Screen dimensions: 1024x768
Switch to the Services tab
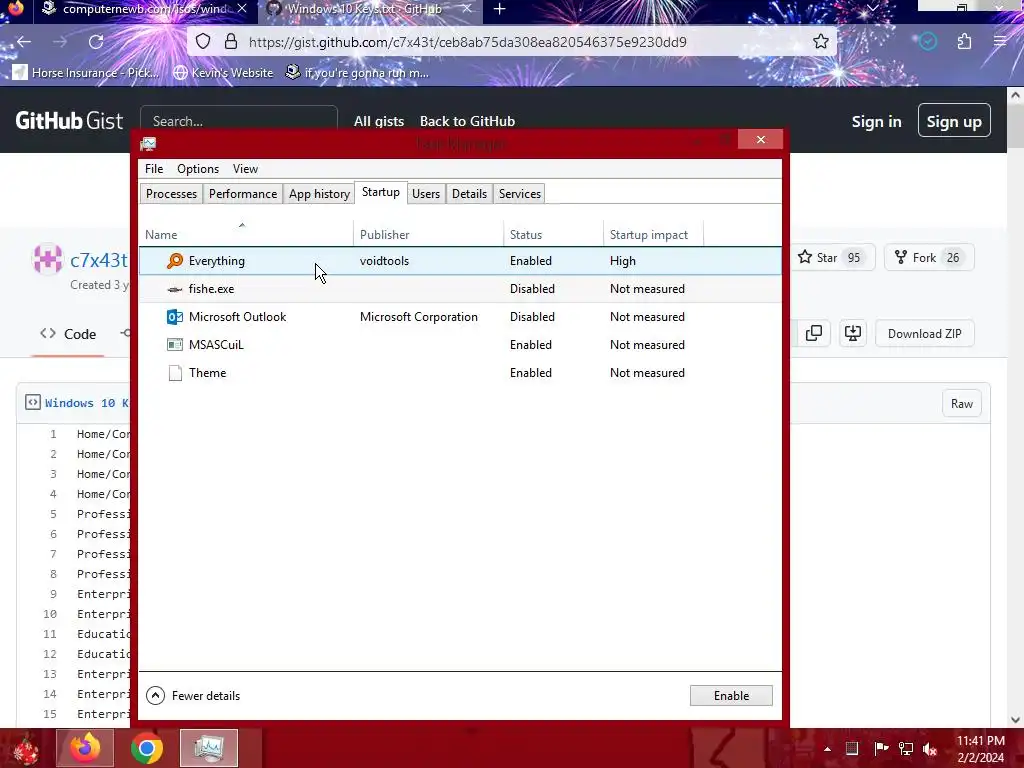(x=520, y=194)
